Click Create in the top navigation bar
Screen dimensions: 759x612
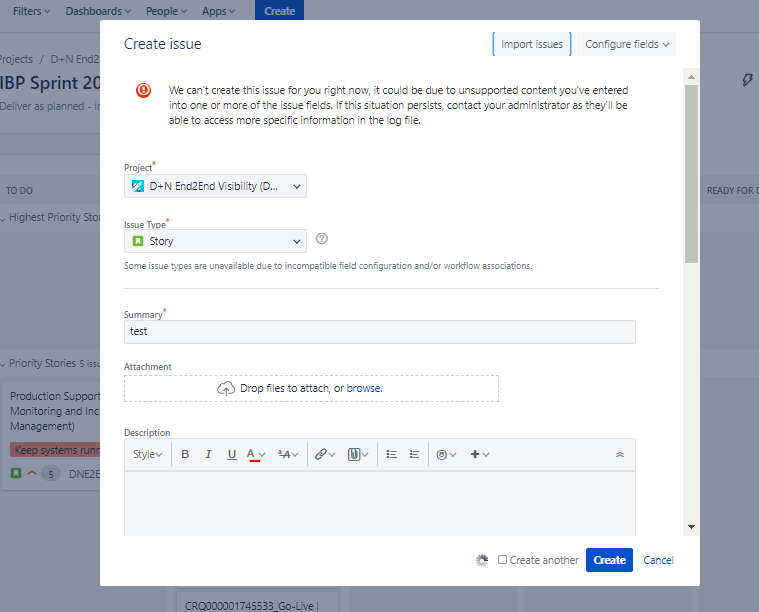pyautogui.click(x=279, y=11)
